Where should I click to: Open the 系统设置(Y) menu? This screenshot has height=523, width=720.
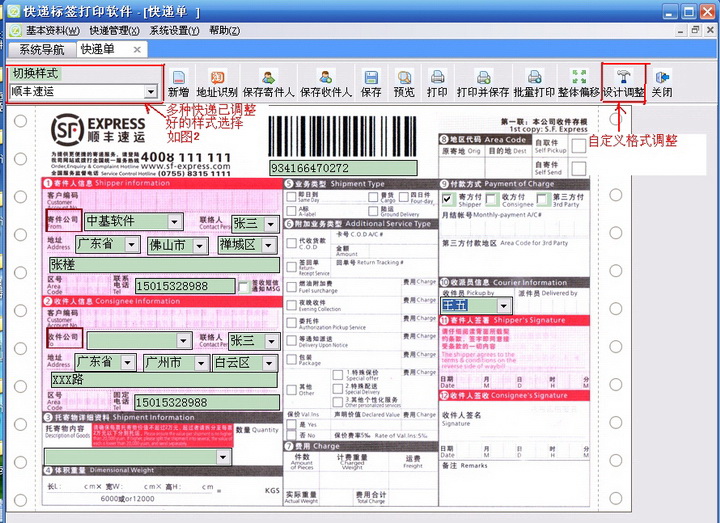(174, 31)
